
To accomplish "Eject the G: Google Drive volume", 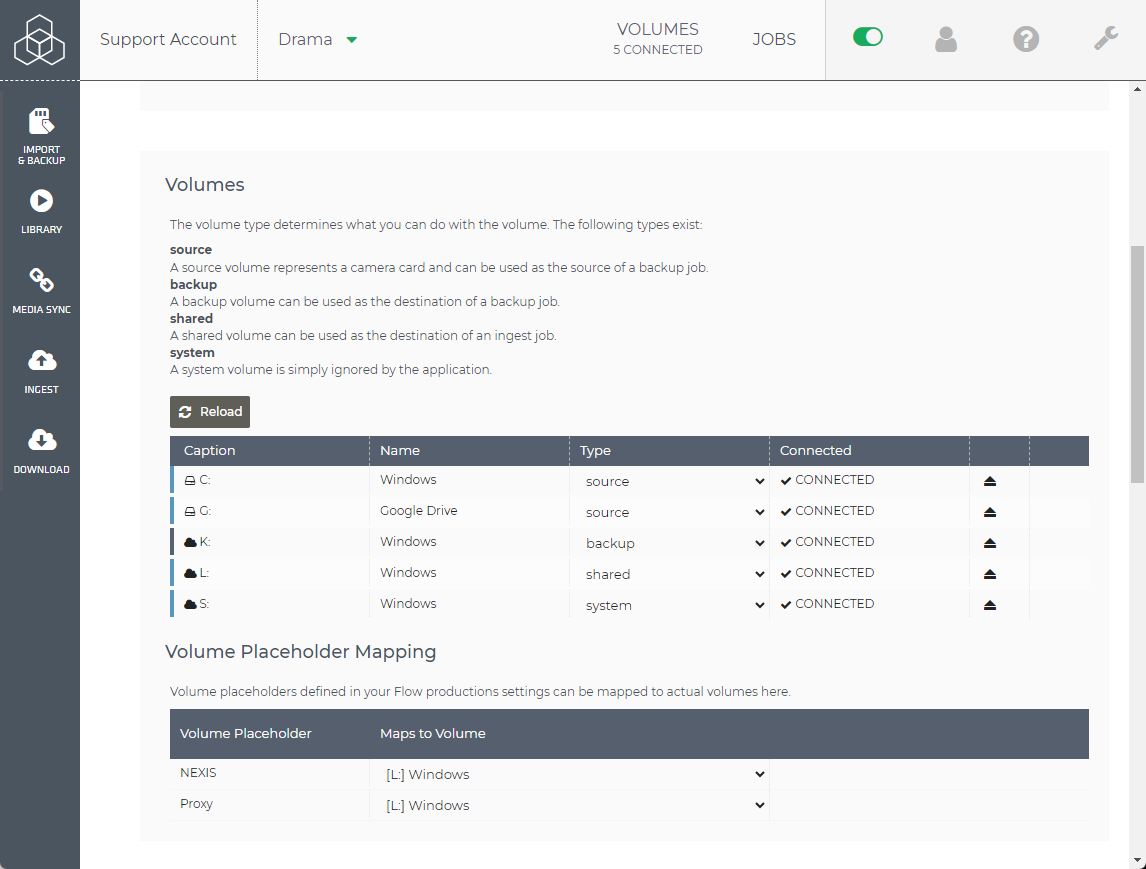I will tap(990, 512).
